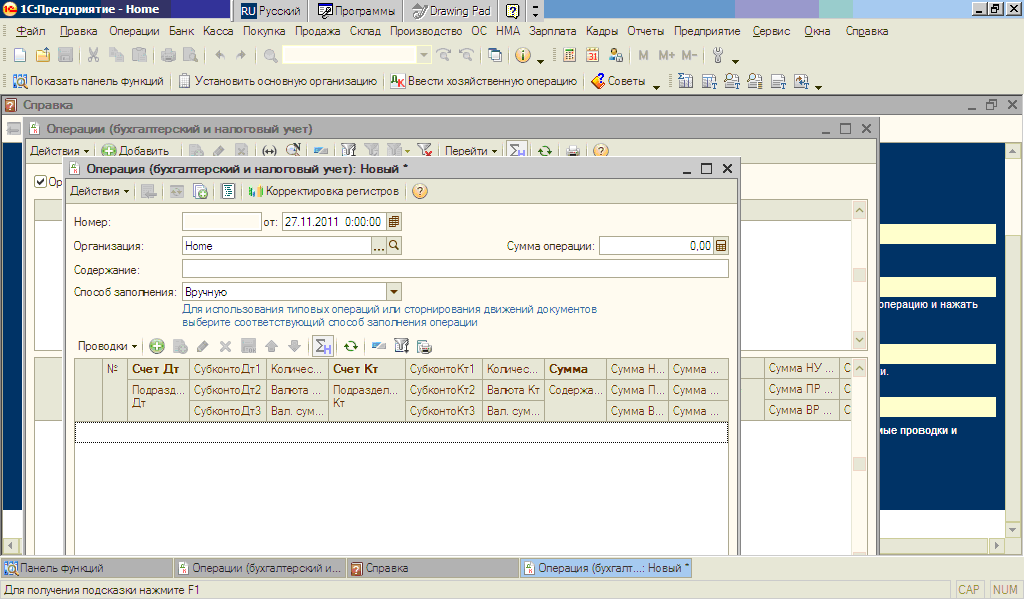Open the Банк menu
Screen dimensions: 1024x600
coord(181,31)
